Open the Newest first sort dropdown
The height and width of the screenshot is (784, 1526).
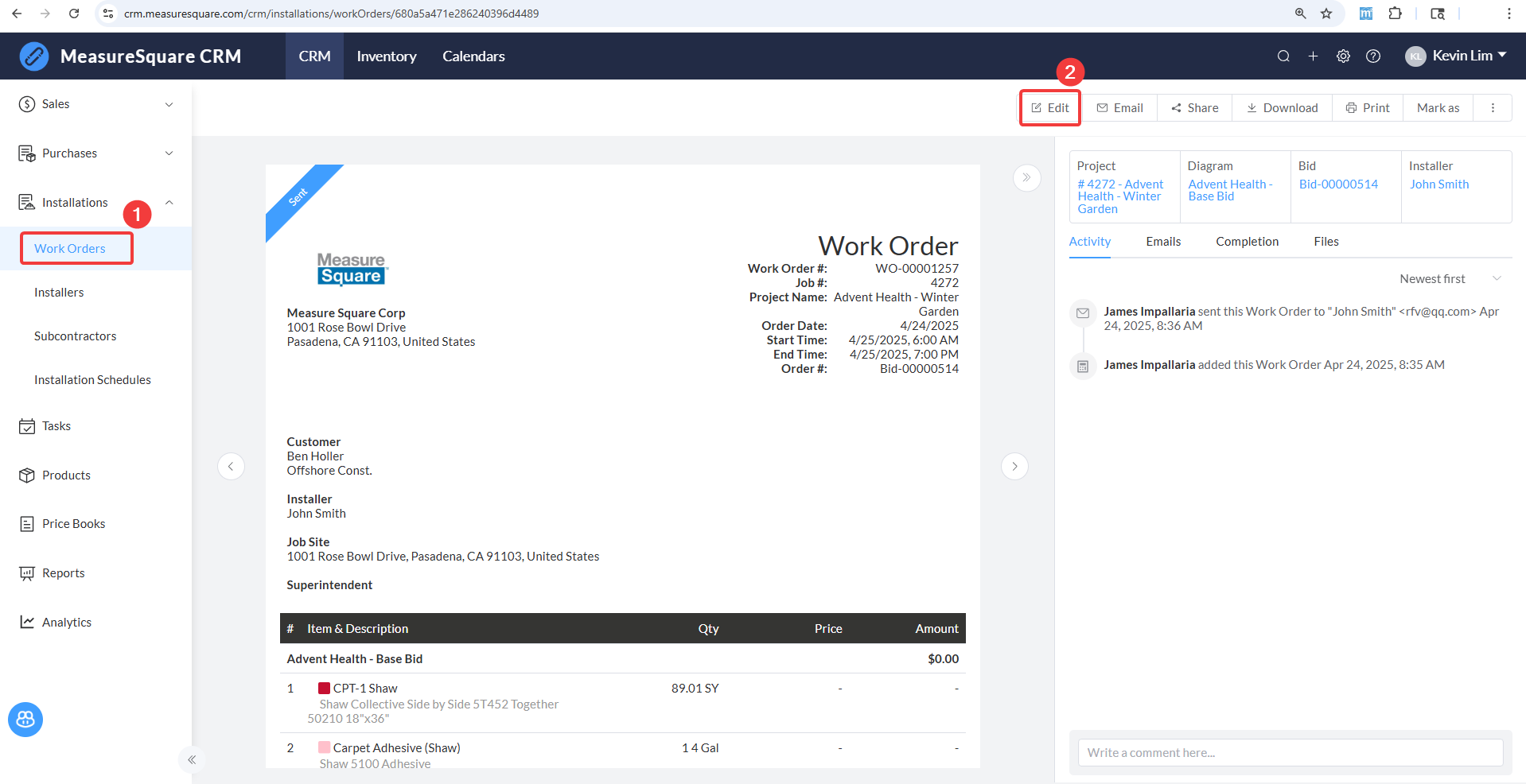(1450, 279)
